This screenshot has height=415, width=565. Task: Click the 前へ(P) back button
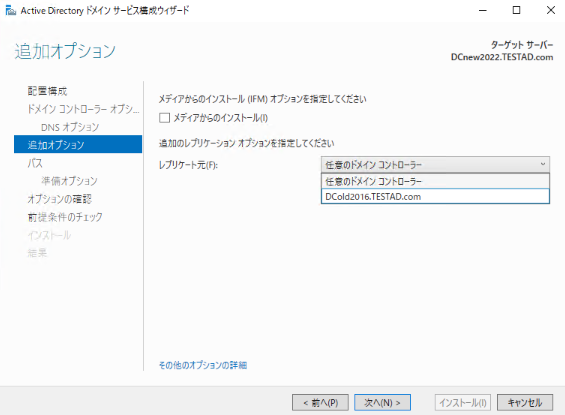(x=320, y=402)
